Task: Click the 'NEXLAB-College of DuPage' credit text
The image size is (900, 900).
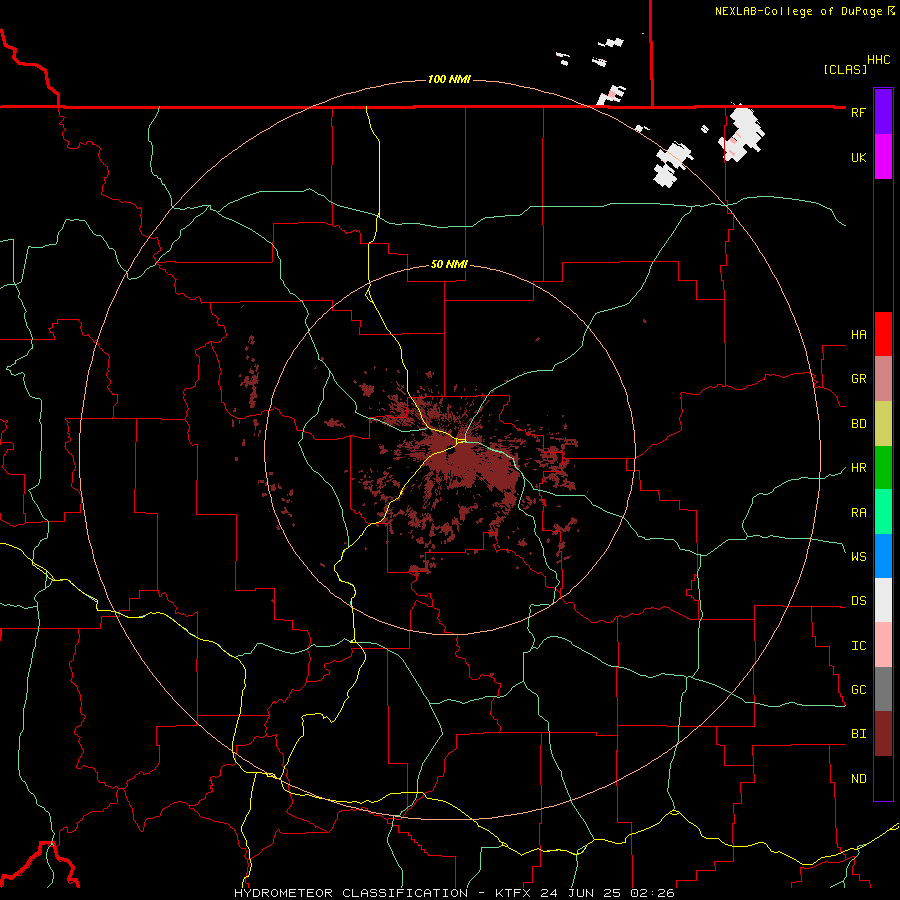Action: [x=800, y=11]
